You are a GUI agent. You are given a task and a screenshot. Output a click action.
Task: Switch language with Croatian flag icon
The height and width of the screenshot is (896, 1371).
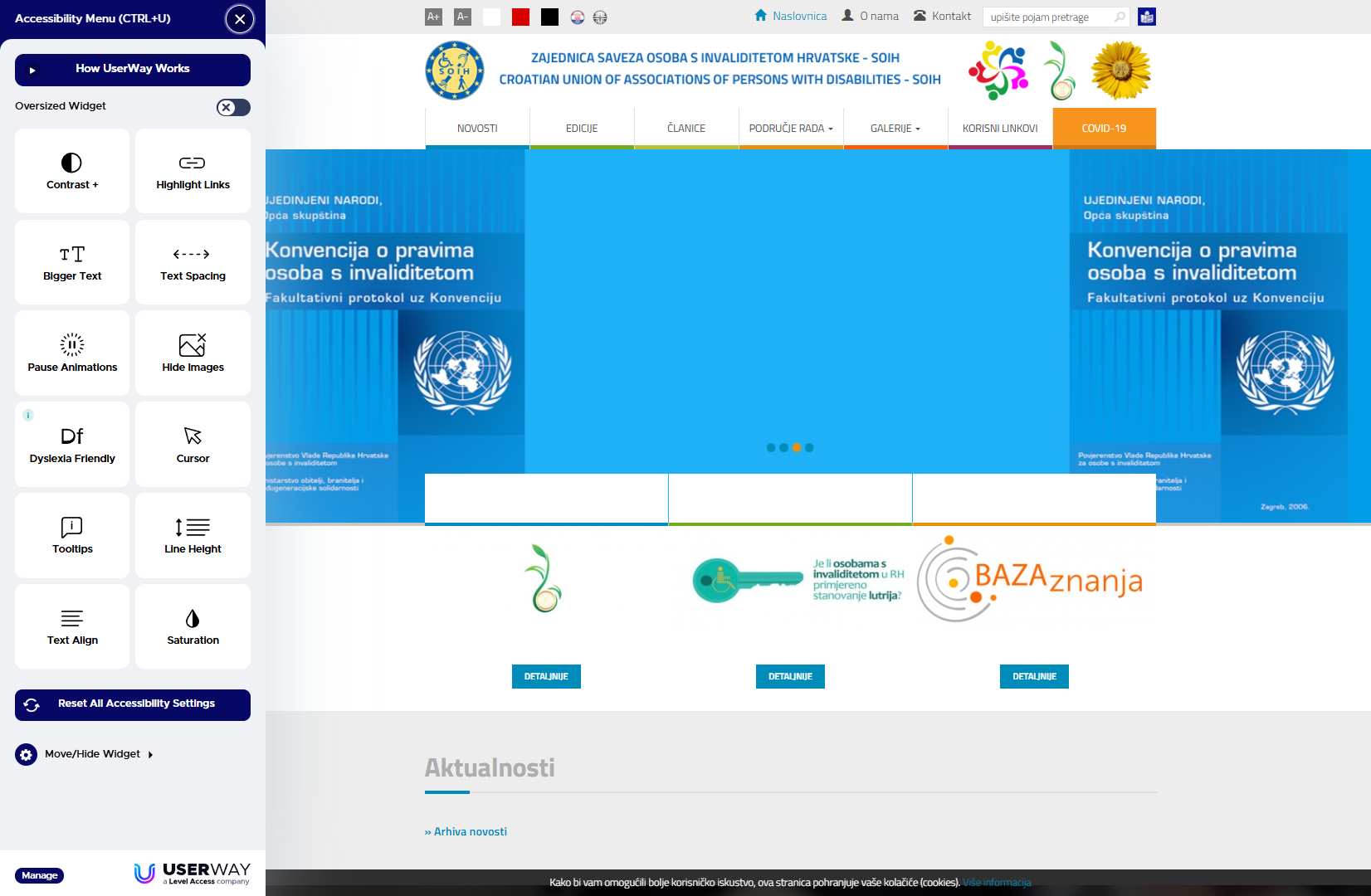coord(578,17)
